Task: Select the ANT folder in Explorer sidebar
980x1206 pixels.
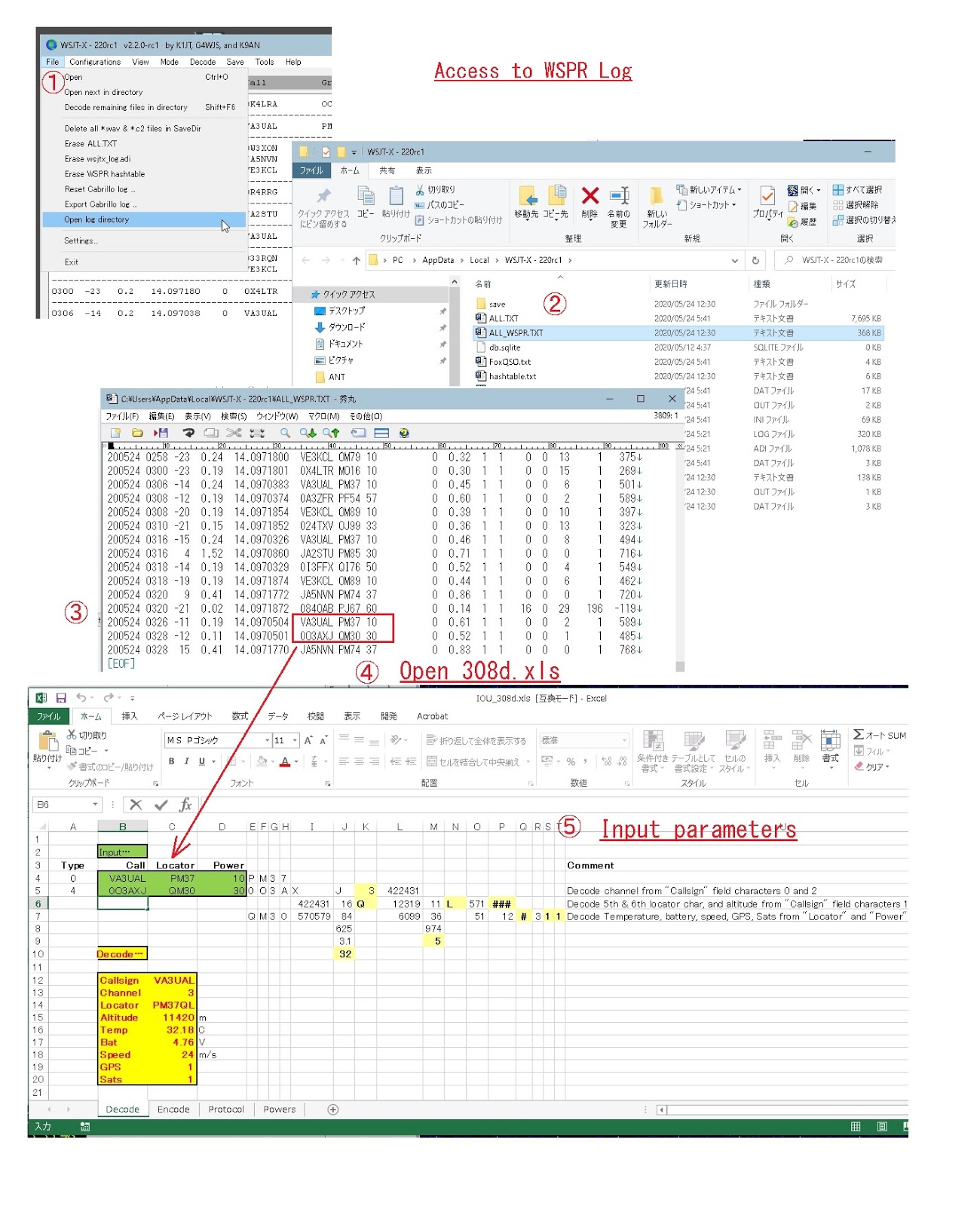Action: pyautogui.click(x=329, y=377)
